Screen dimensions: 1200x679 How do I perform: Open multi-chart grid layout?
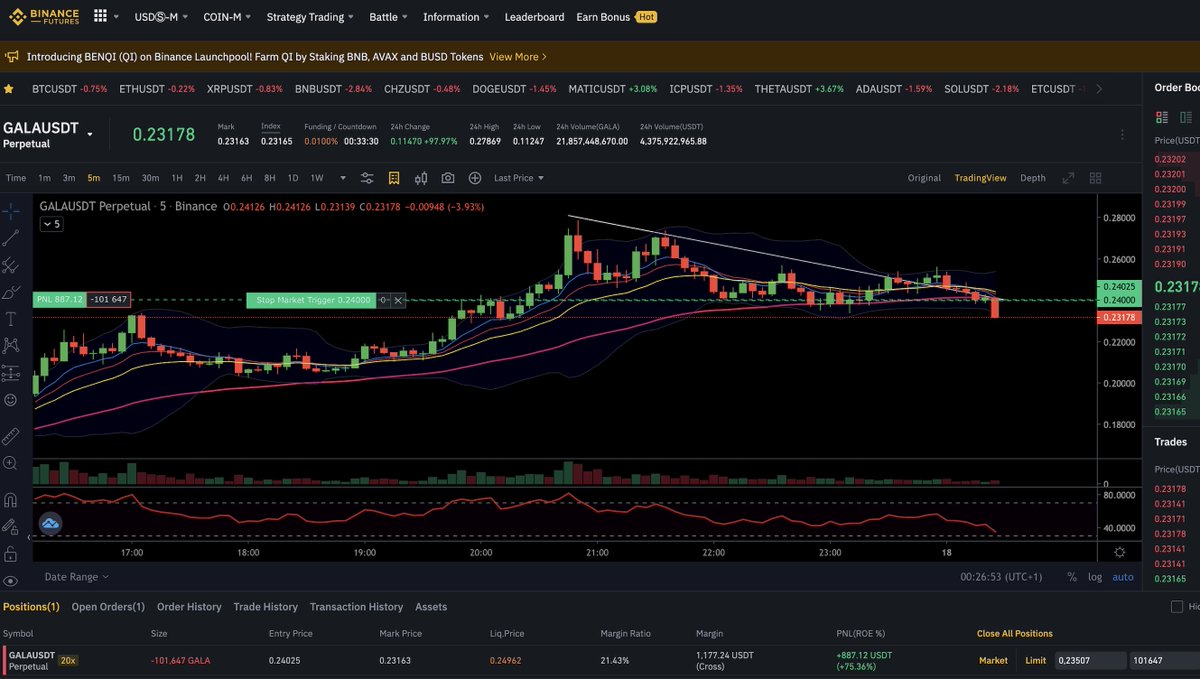click(1095, 178)
